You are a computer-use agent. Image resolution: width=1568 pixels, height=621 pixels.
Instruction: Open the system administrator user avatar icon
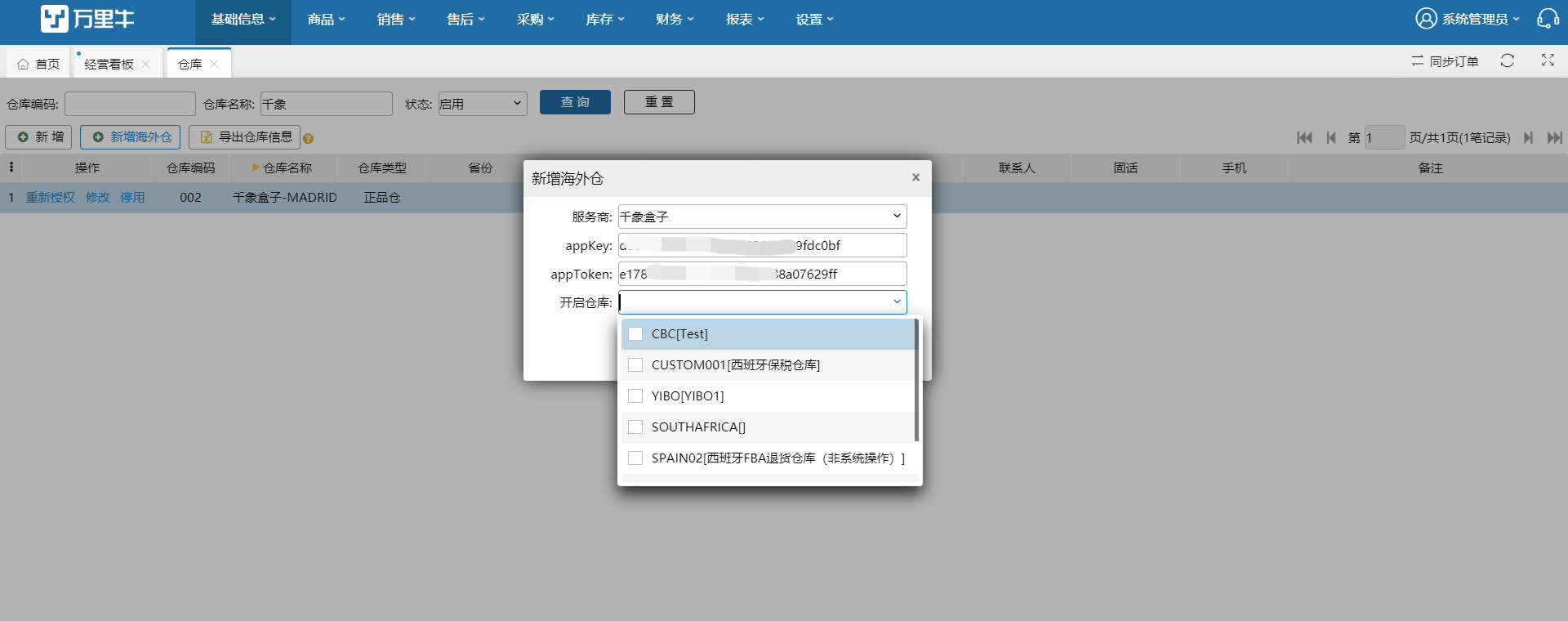pos(1426,19)
